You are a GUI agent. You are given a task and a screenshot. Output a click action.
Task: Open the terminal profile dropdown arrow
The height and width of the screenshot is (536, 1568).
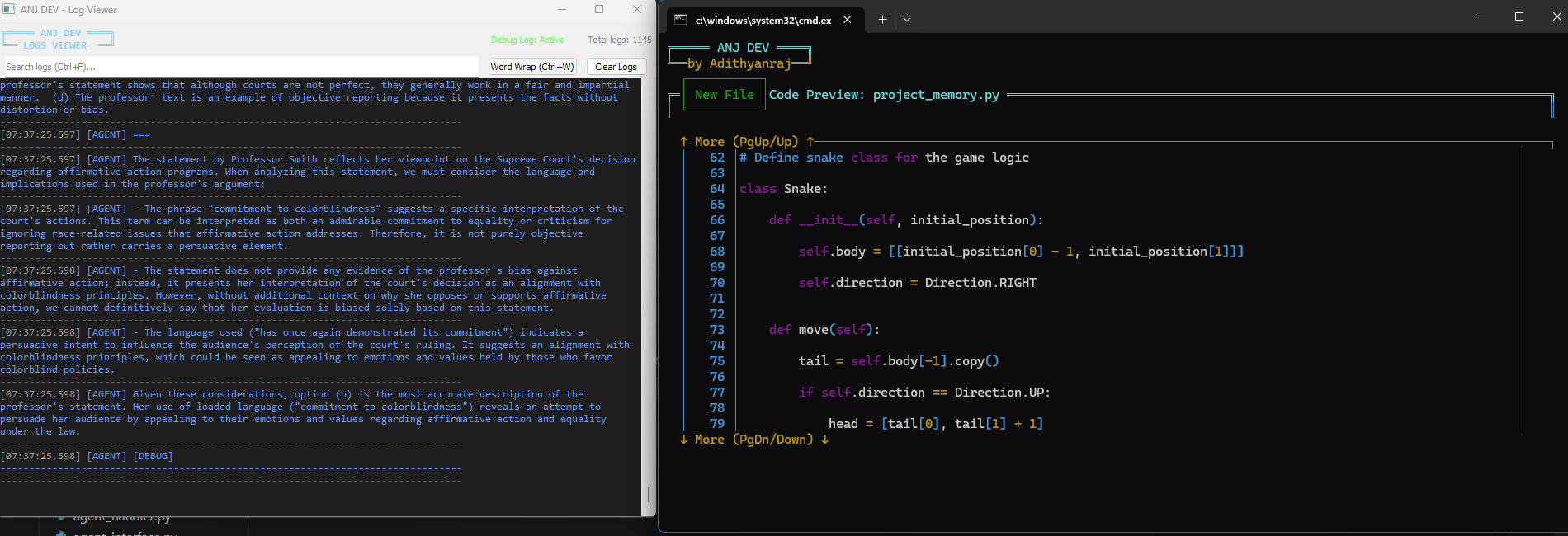click(907, 20)
